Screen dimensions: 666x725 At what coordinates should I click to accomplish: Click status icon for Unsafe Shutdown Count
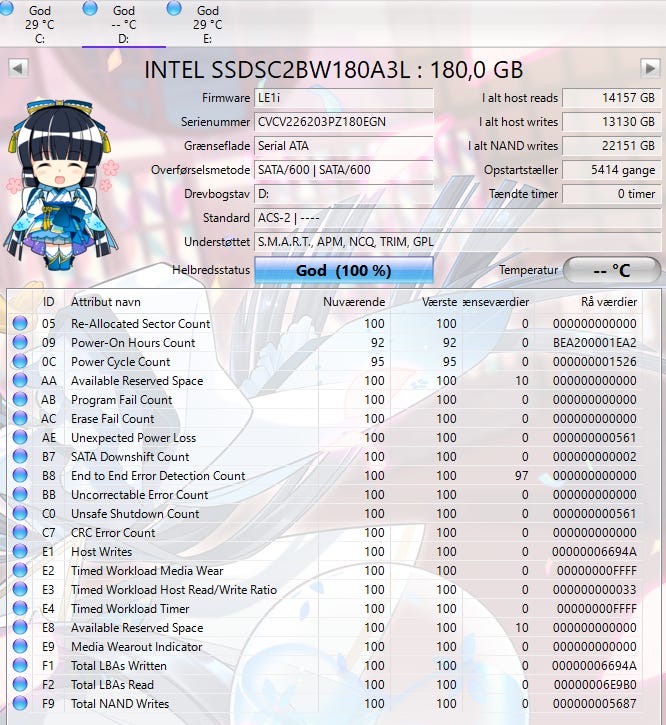(20, 513)
